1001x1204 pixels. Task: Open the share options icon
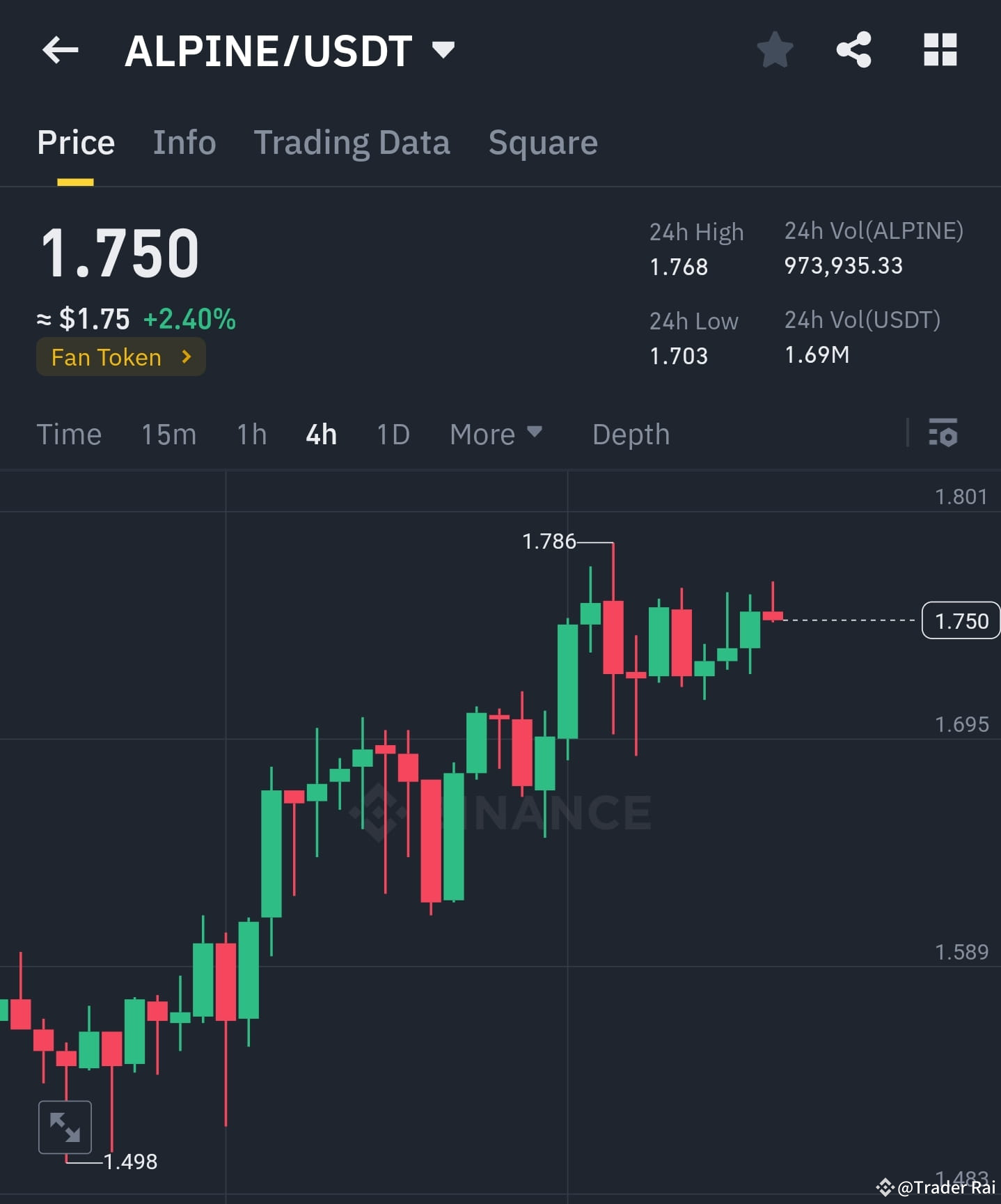(x=853, y=49)
